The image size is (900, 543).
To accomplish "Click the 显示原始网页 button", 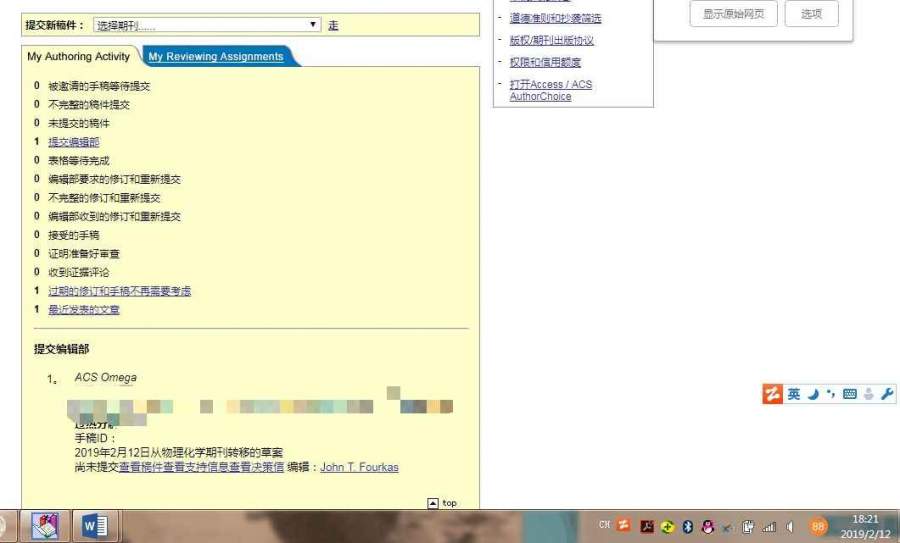I will coord(734,13).
